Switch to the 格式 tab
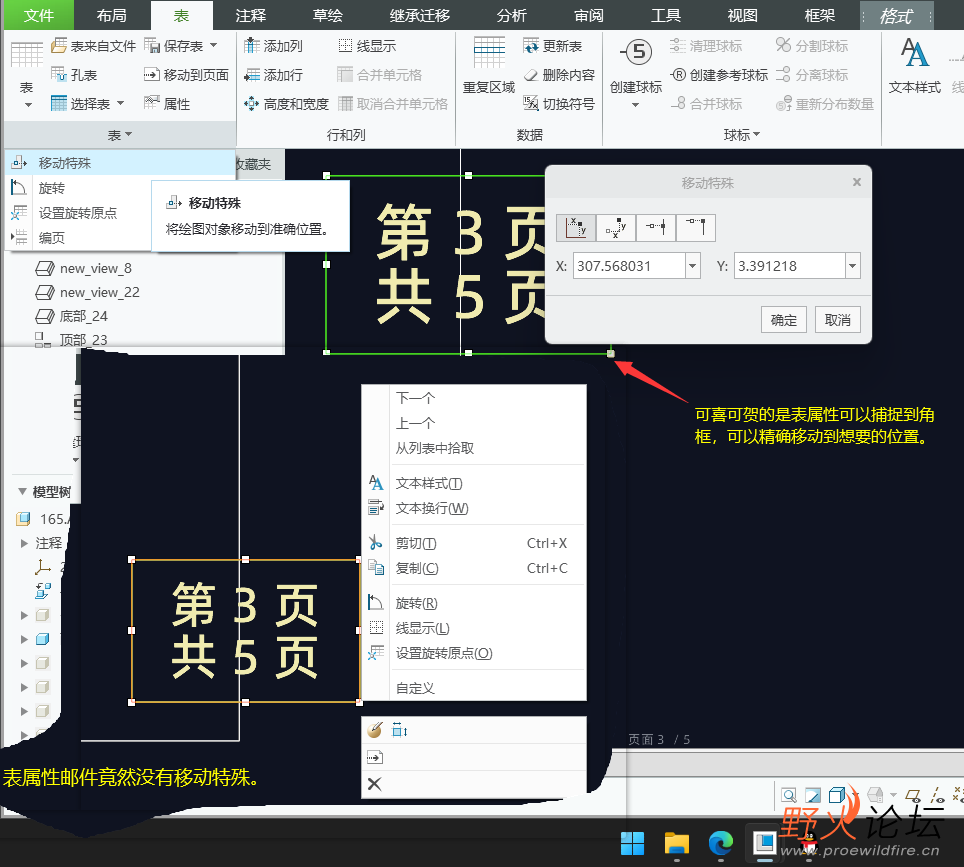 896,15
